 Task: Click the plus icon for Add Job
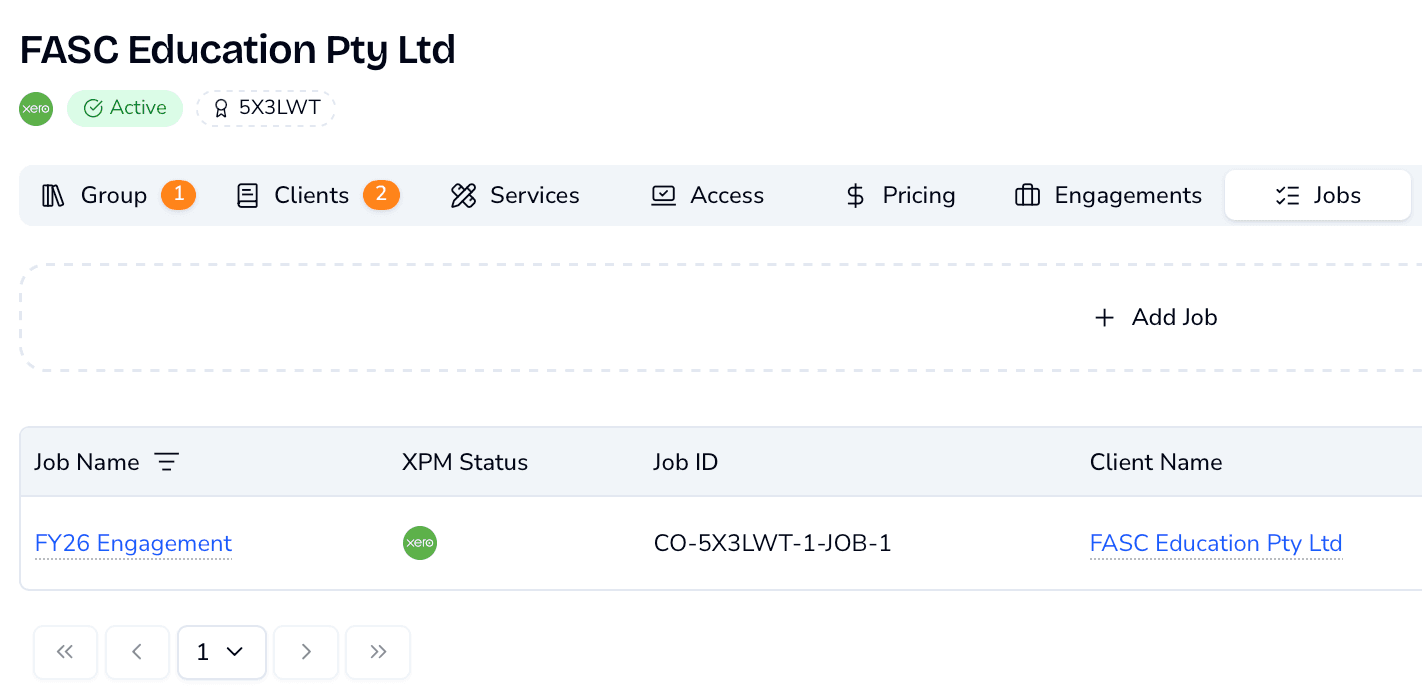1104,318
